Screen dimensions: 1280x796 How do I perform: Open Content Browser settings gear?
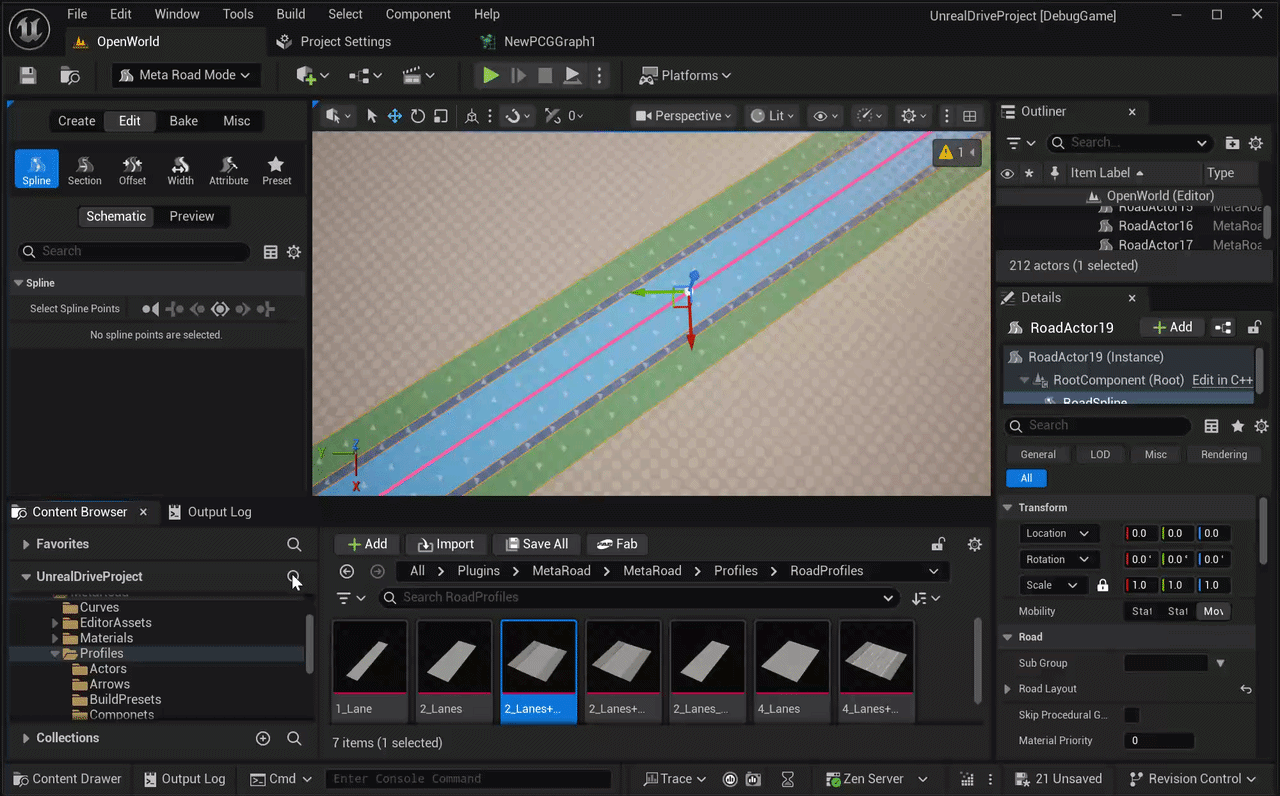pyautogui.click(x=975, y=544)
